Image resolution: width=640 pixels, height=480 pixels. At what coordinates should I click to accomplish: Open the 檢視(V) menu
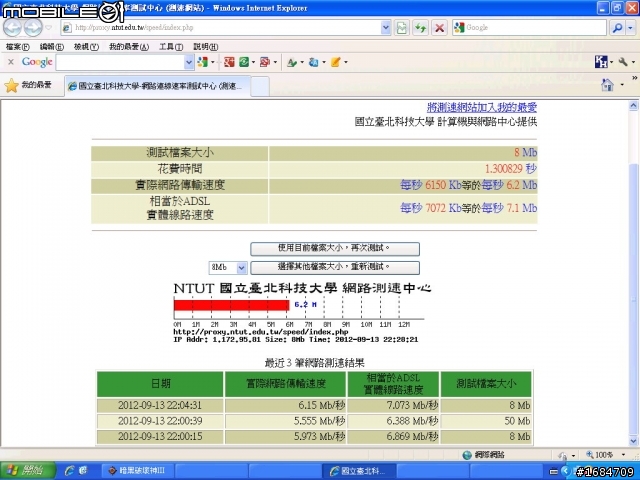click(86, 47)
